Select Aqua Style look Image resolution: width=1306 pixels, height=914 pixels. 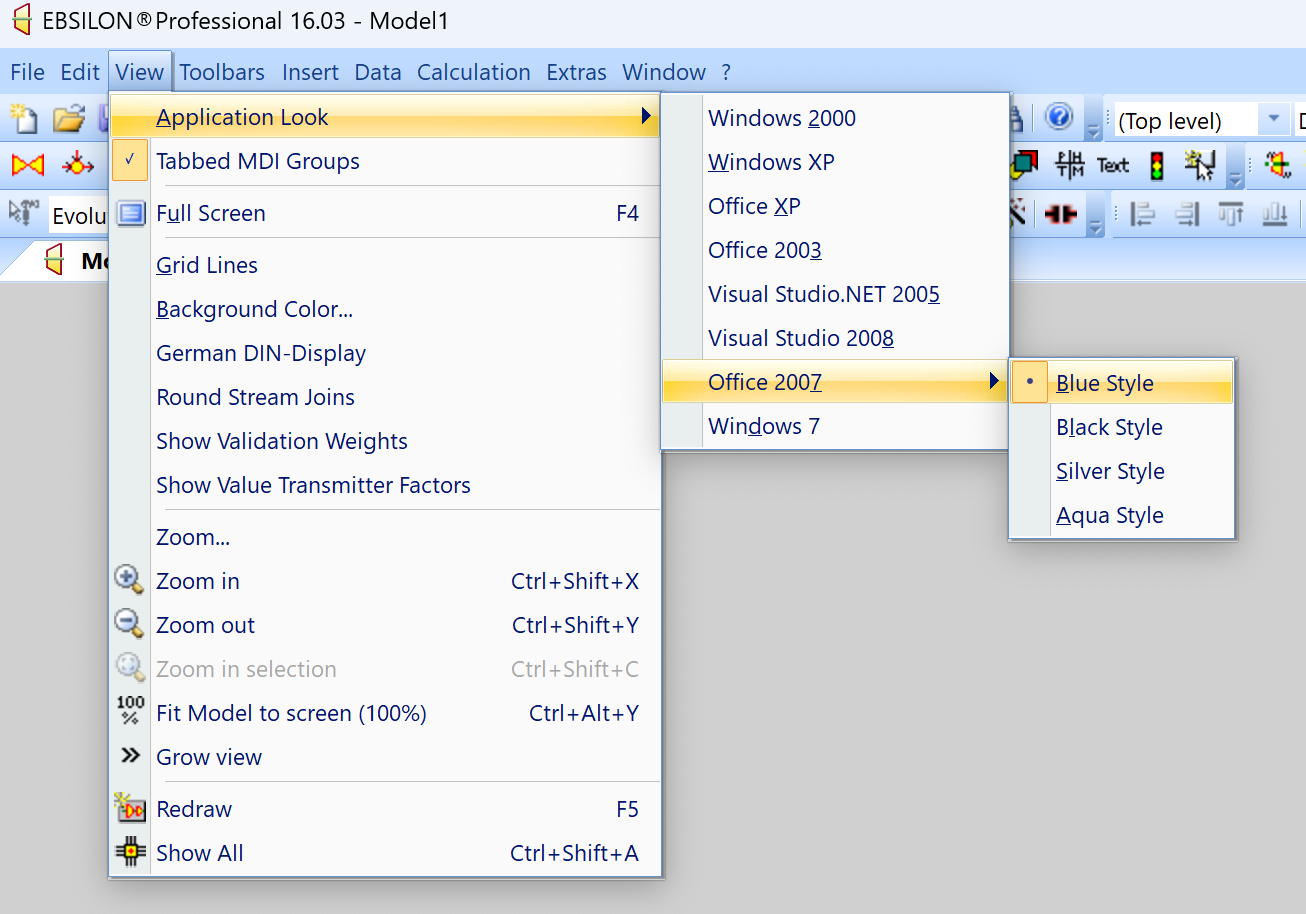tap(1122, 515)
